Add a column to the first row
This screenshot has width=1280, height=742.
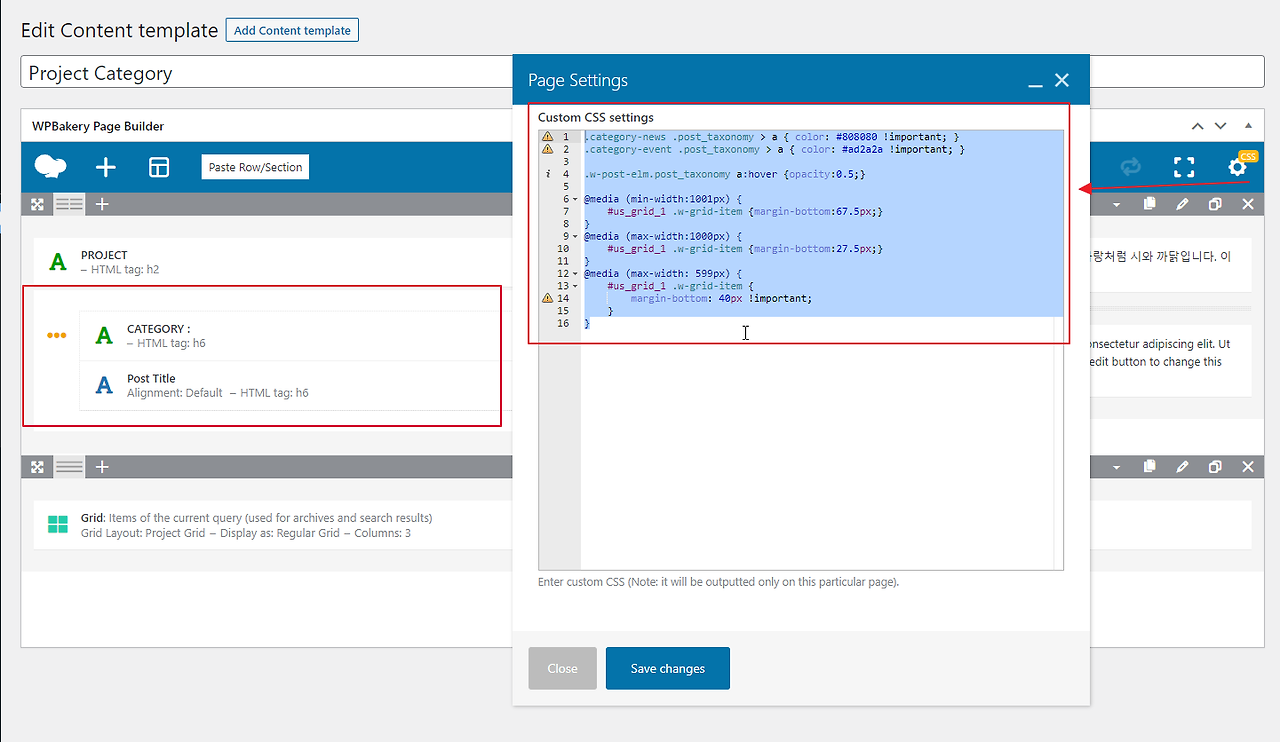coord(102,204)
